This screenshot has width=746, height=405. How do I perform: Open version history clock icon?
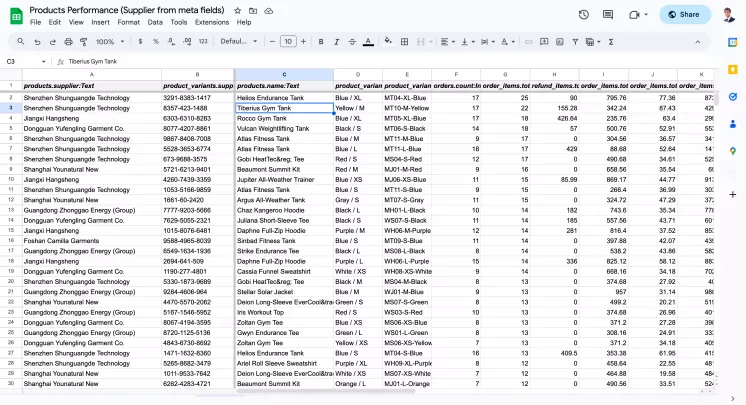point(584,15)
